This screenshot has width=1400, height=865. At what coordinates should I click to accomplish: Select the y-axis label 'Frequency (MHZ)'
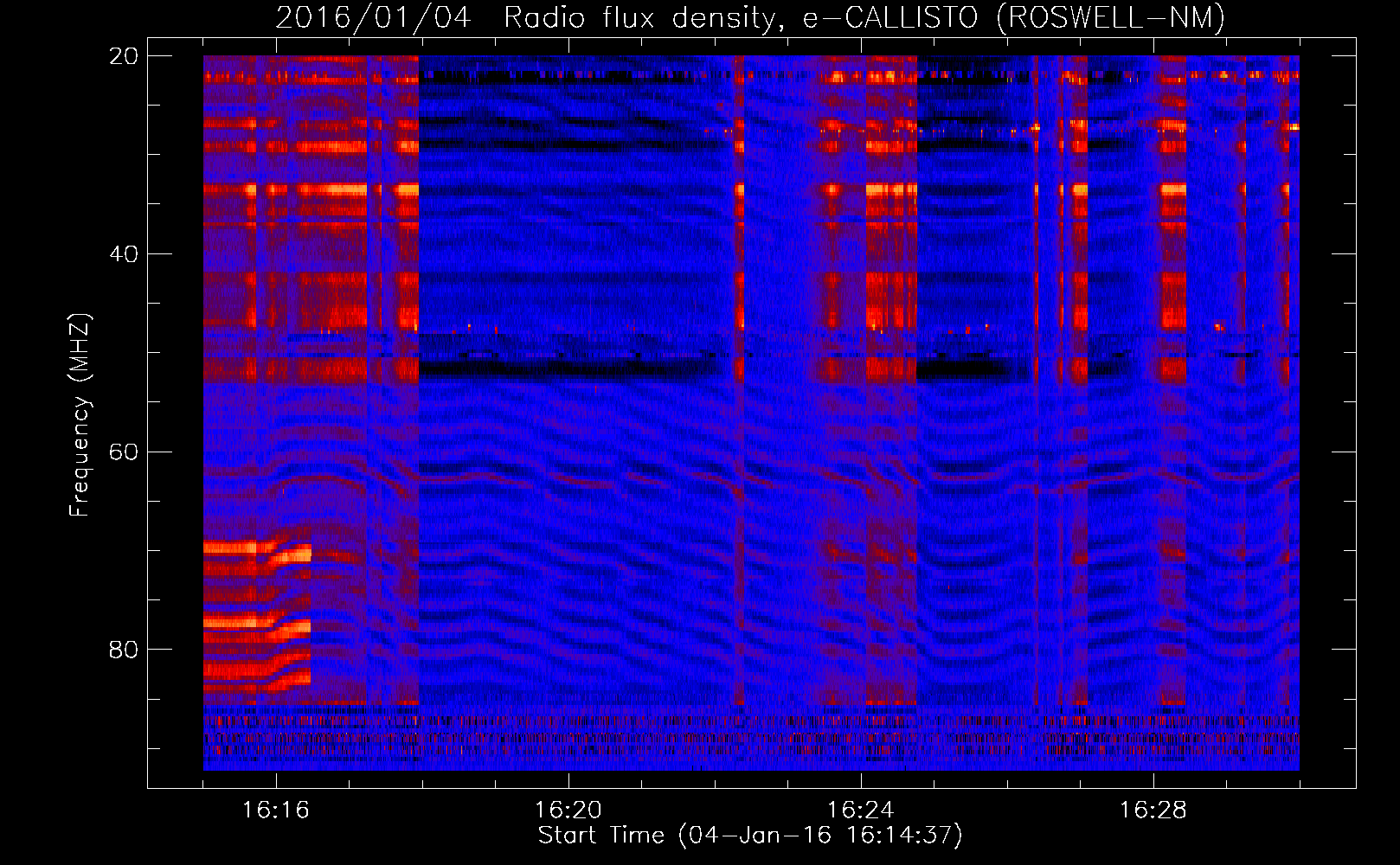pyautogui.click(x=80, y=415)
